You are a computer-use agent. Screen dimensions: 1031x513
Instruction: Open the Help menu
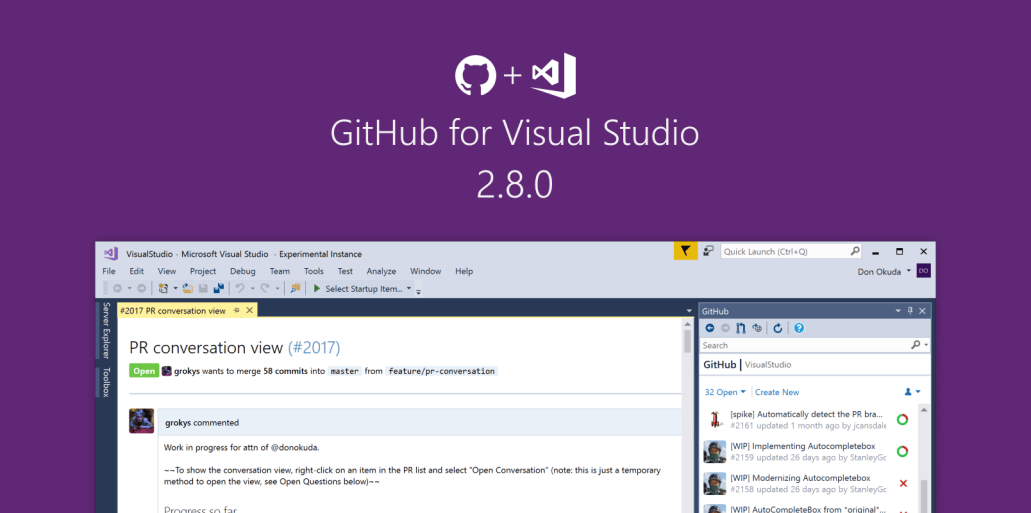(x=464, y=271)
